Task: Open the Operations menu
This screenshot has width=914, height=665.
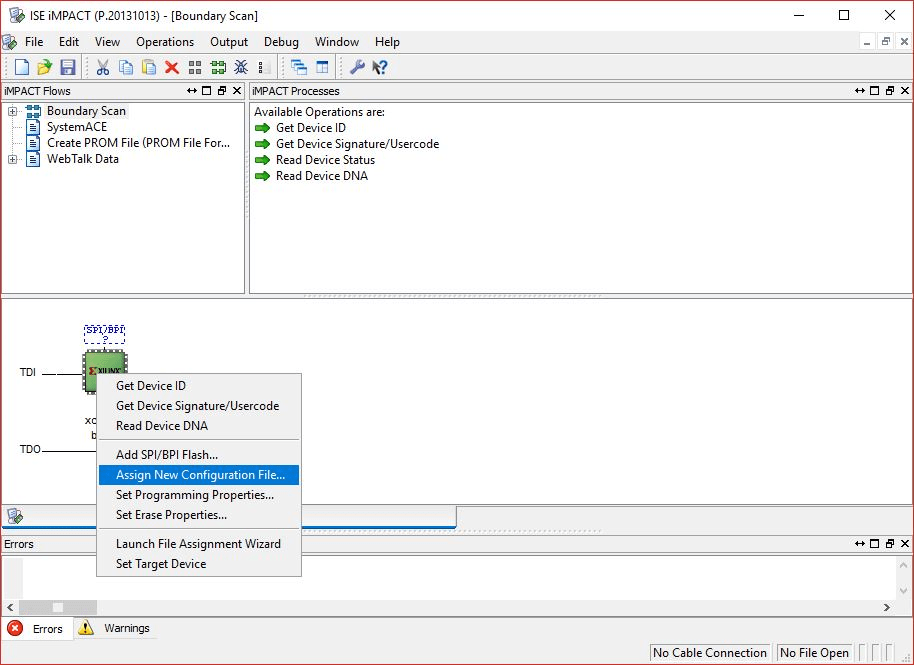Action: (x=165, y=42)
